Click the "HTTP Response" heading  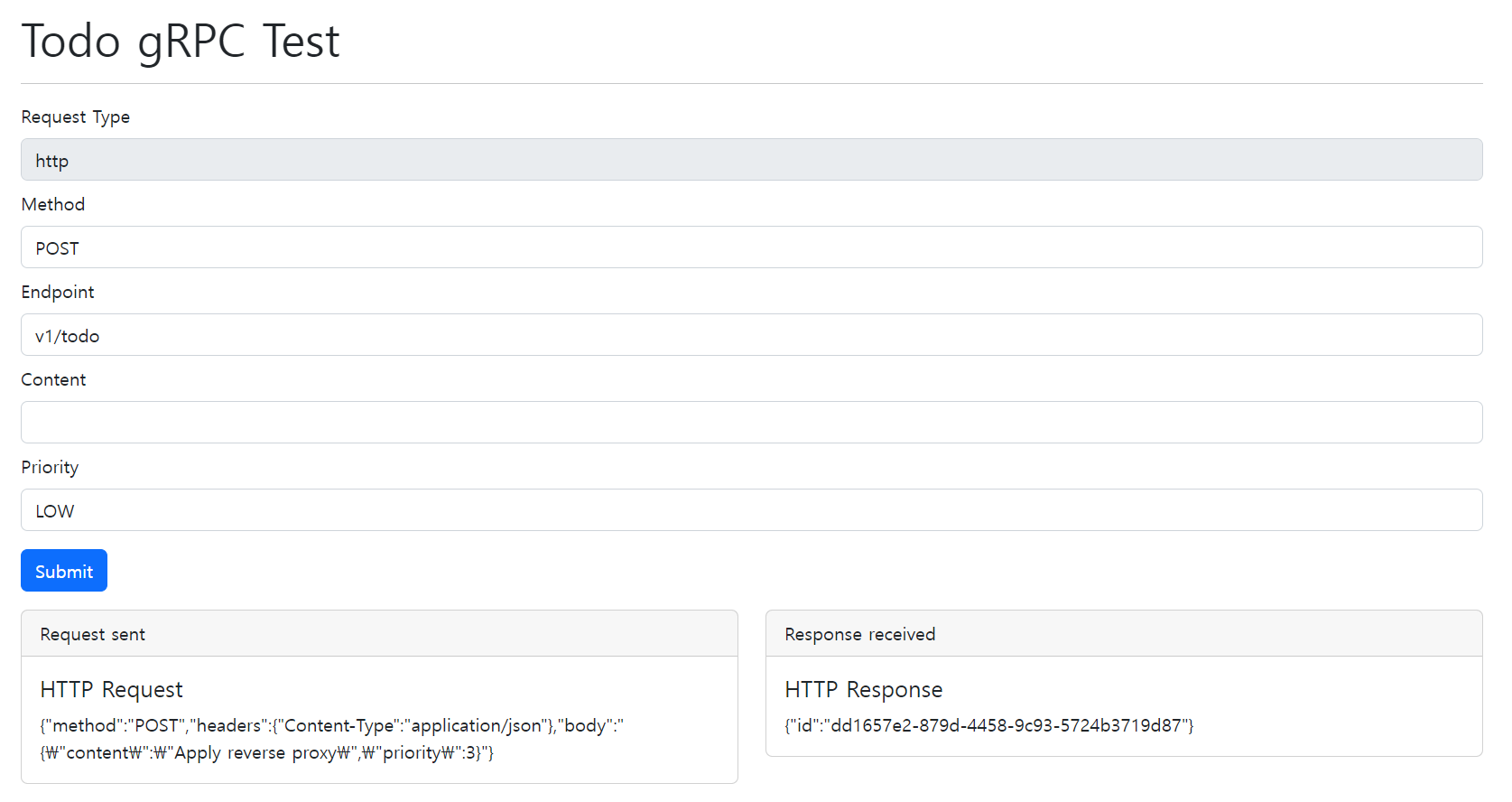pyautogui.click(x=864, y=690)
